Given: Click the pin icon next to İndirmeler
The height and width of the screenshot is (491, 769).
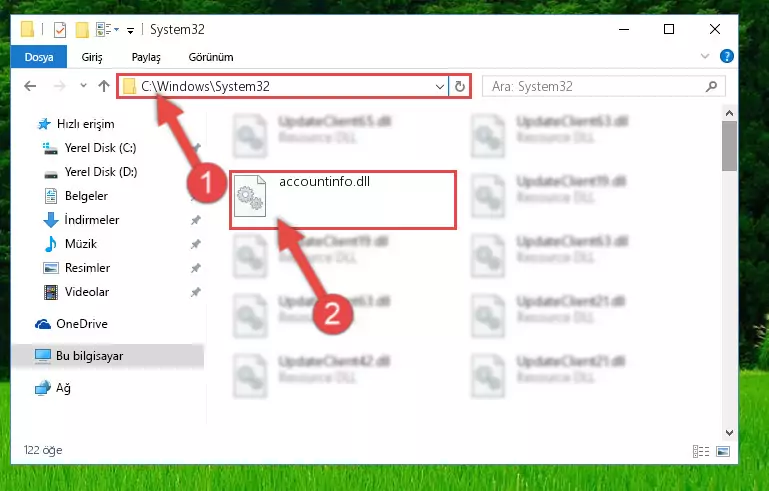Looking at the screenshot, I should click(x=196, y=220).
